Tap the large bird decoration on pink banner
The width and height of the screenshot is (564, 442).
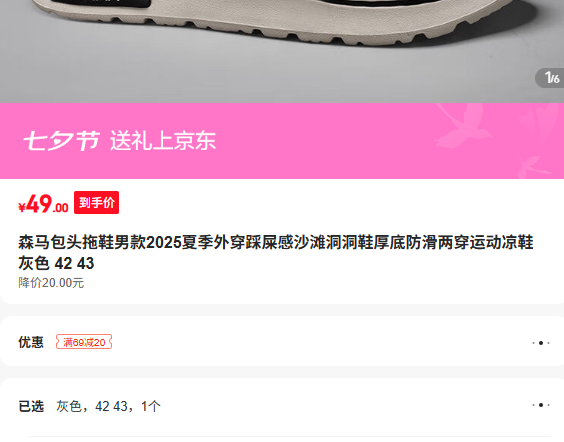click(x=464, y=125)
